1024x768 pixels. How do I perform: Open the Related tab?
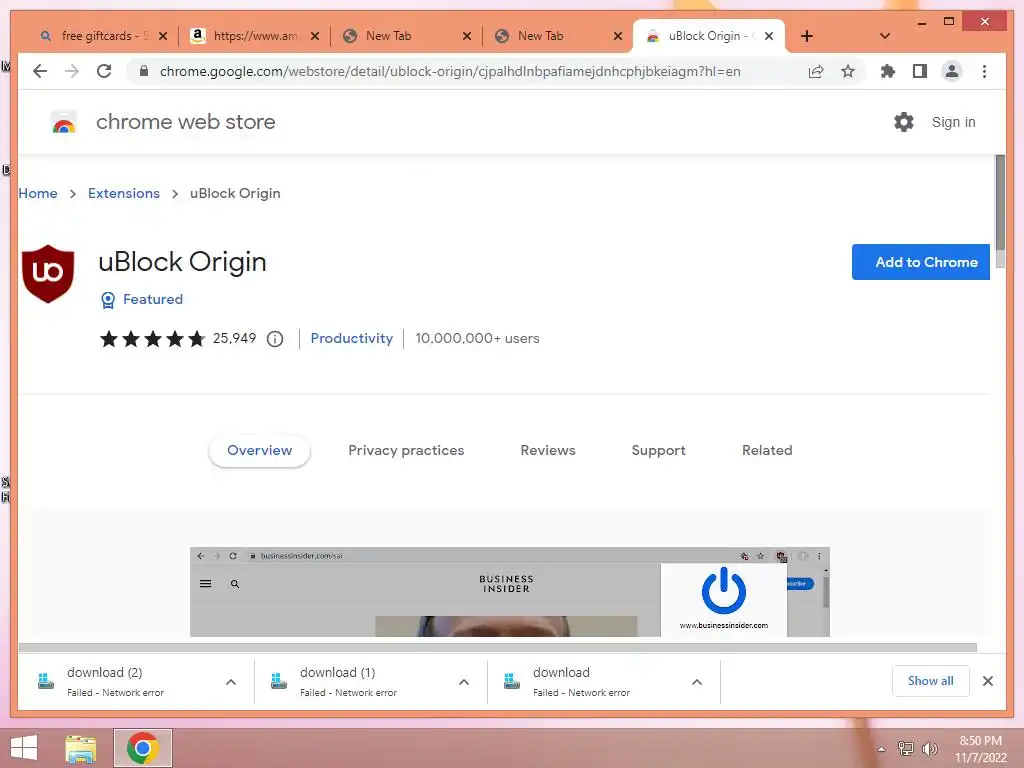(767, 451)
